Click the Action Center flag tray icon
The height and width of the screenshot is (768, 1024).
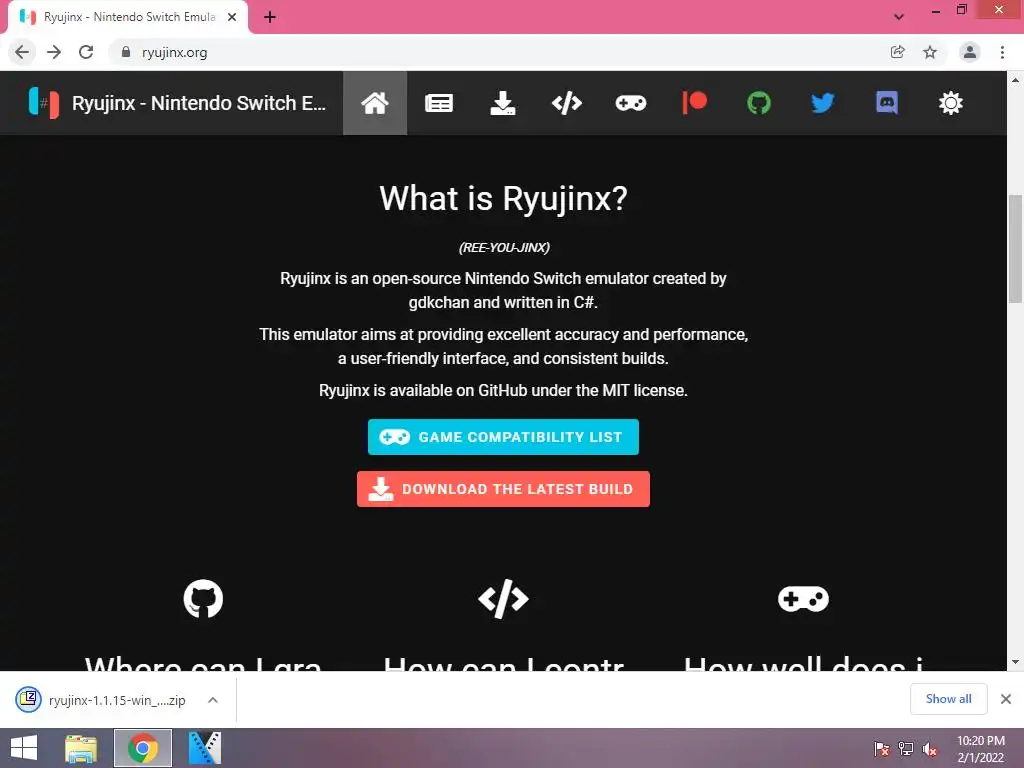tap(882, 749)
